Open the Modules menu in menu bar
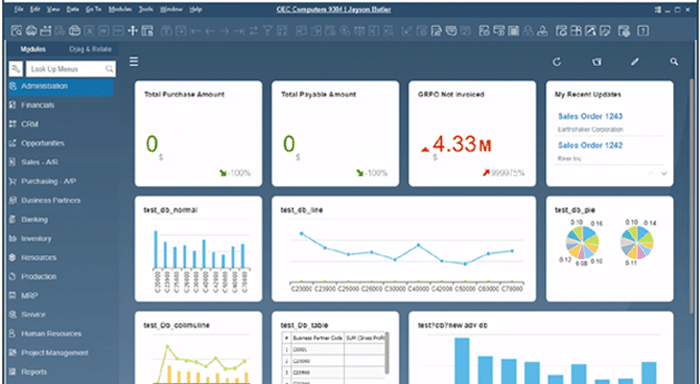The image size is (700, 384). click(120, 9)
